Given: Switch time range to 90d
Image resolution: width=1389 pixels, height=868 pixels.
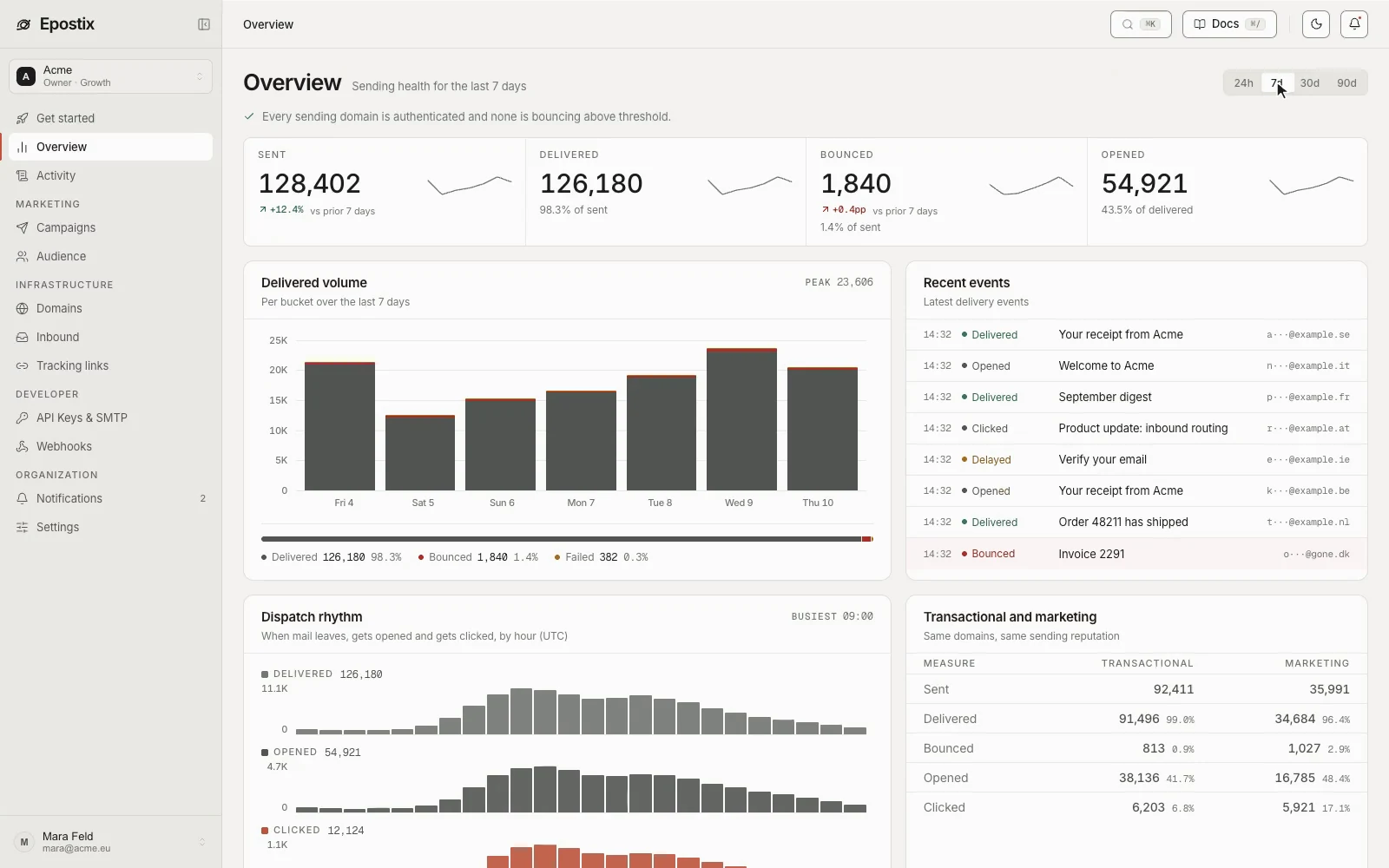Looking at the screenshot, I should [1346, 83].
